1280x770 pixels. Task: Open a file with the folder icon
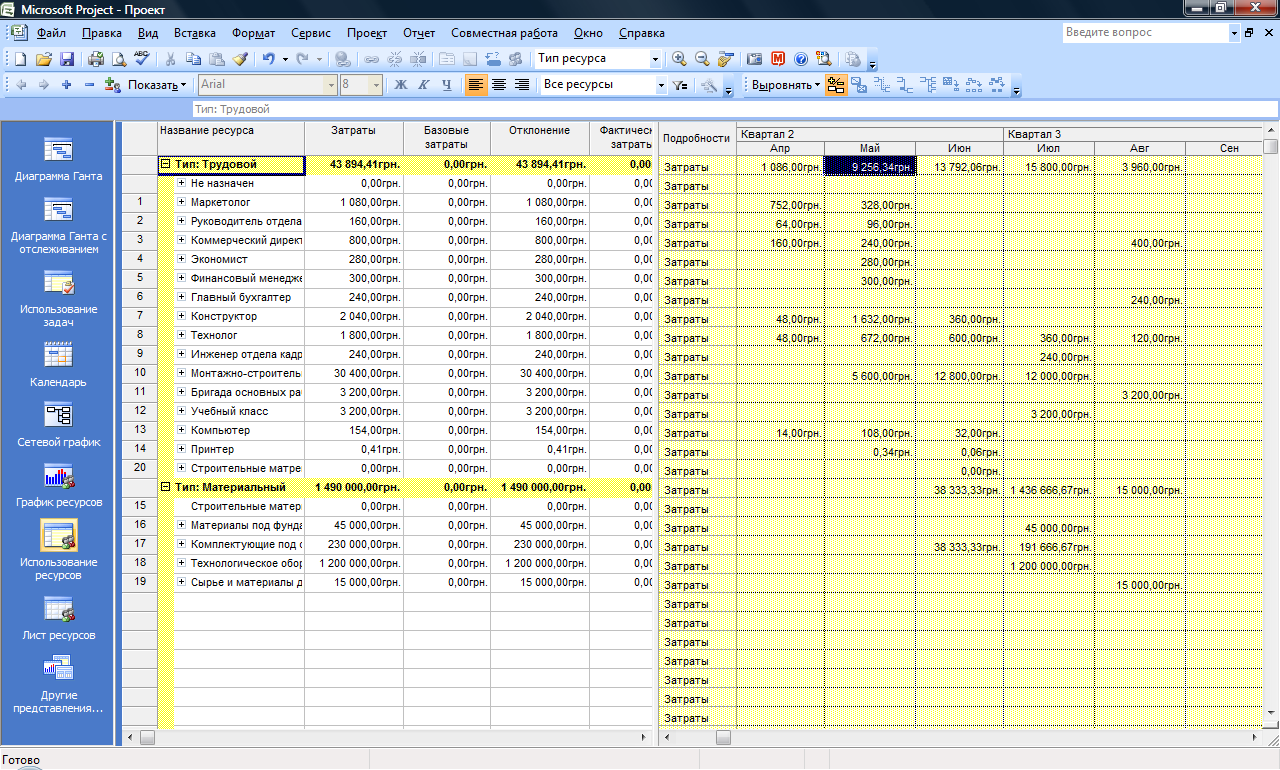tap(43, 59)
